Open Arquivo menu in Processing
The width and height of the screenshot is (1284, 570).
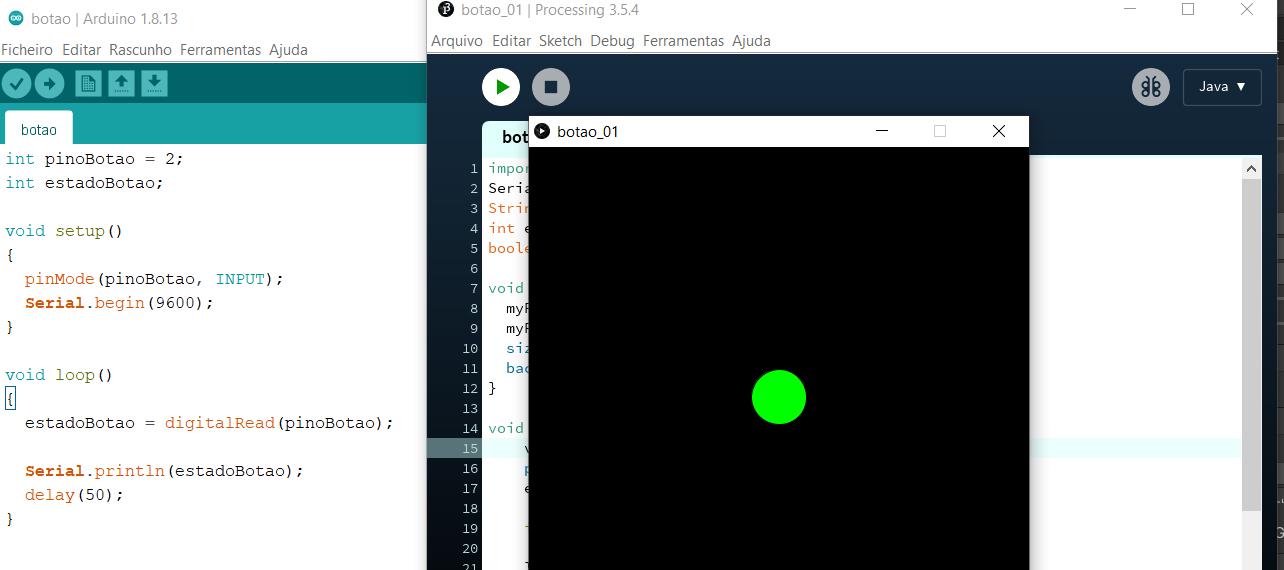[x=457, y=41]
